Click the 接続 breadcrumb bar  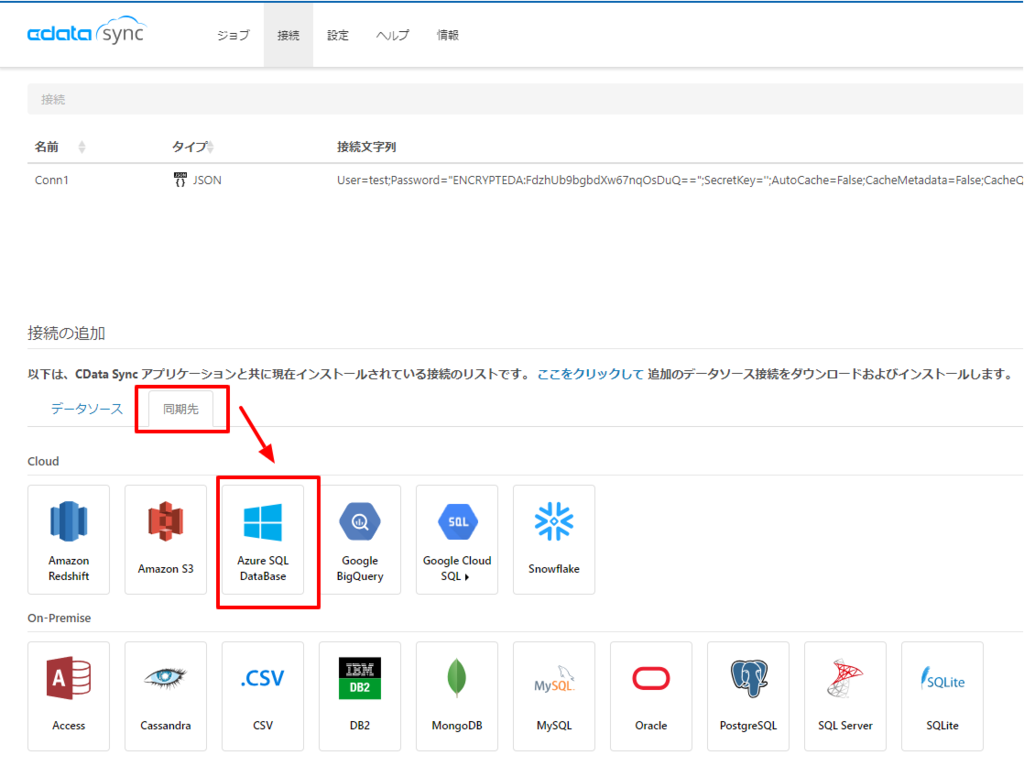click(x=525, y=99)
